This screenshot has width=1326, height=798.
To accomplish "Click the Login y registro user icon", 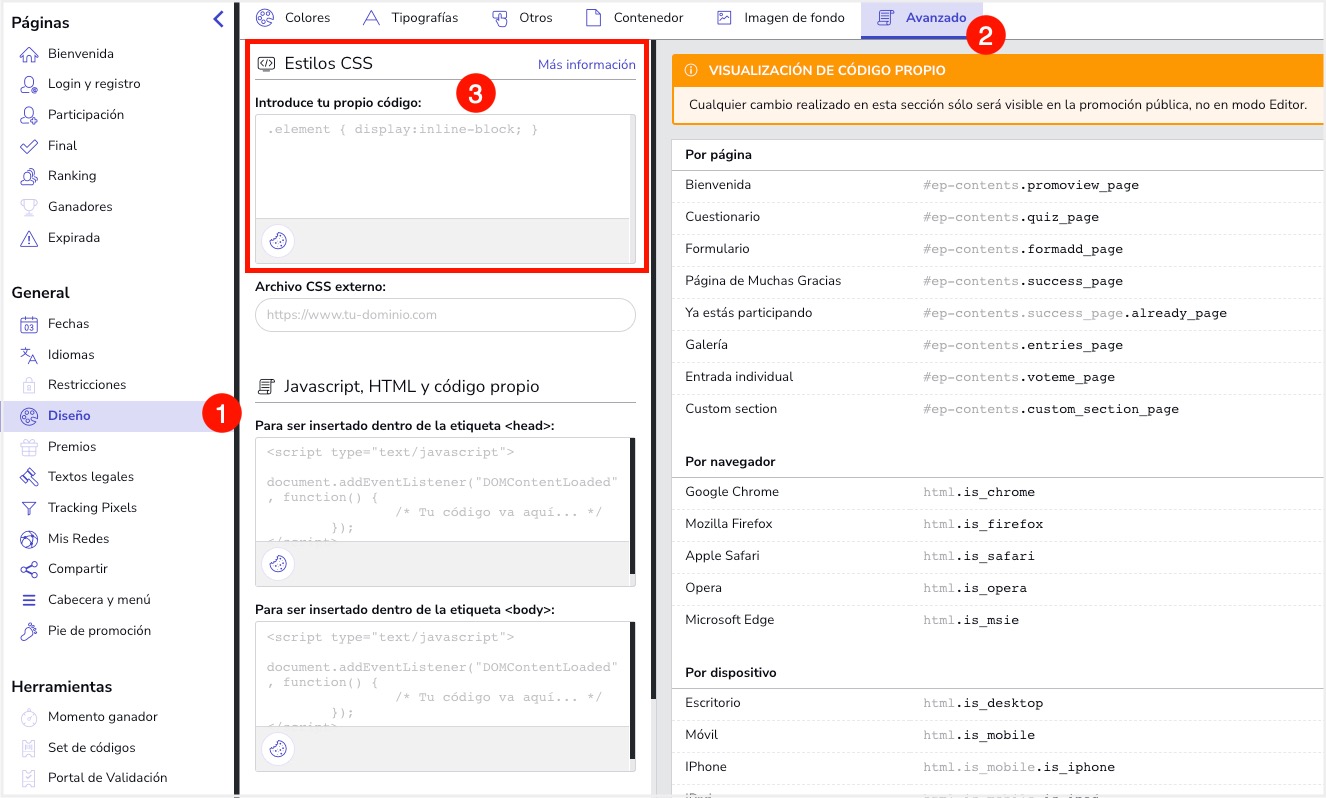I will click(29, 84).
